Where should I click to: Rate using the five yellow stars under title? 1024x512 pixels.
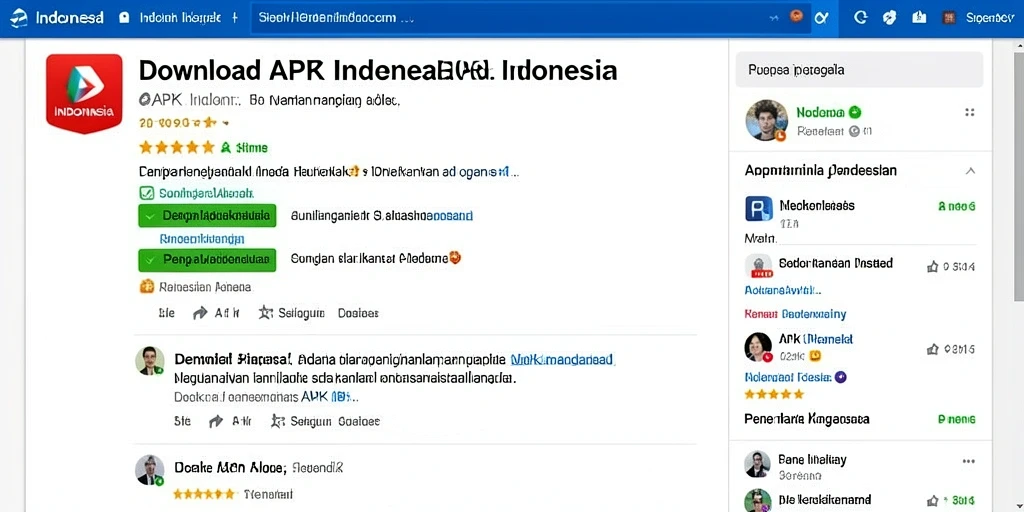pos(176,148)
